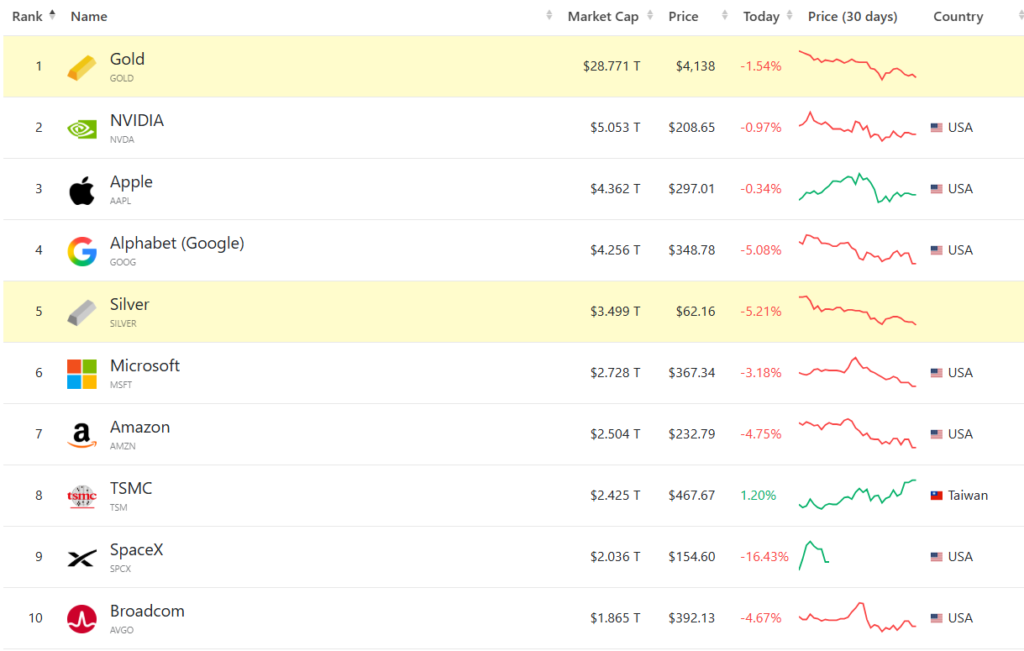Click the Country column header
The height and width of the screenshot is (651, 1024).
pyautogui.click(x=958, y=16)
